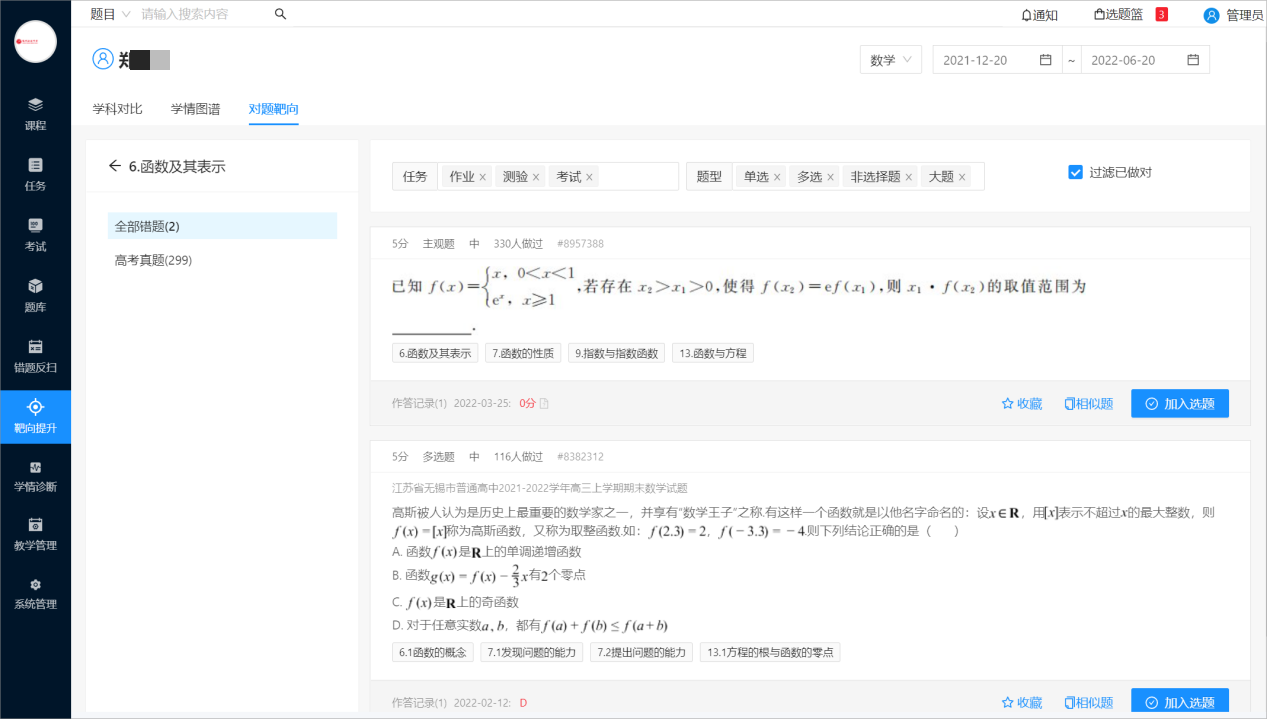Remove the 大题 question type tag
This screenshot has height=719, width=1267.
coord(962,177)
